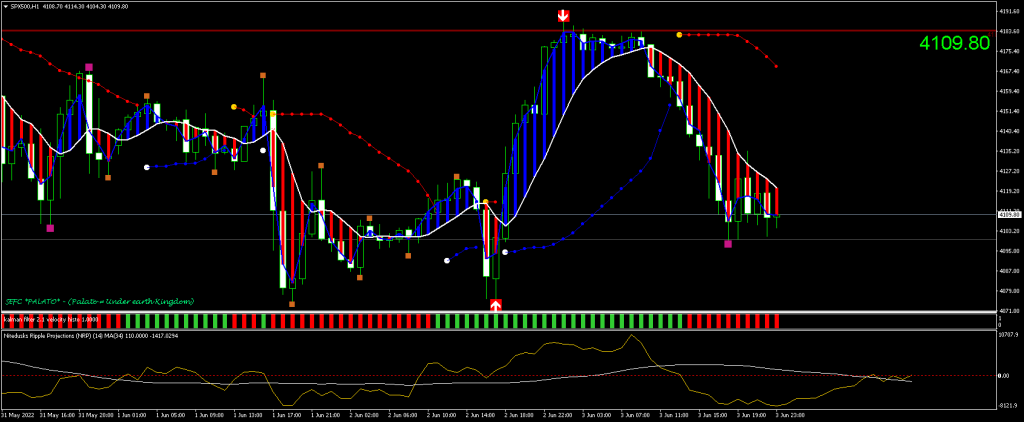Select the magenta square marker near 3 Jun 15:00
1024x422 pixels.
point(729,243)
